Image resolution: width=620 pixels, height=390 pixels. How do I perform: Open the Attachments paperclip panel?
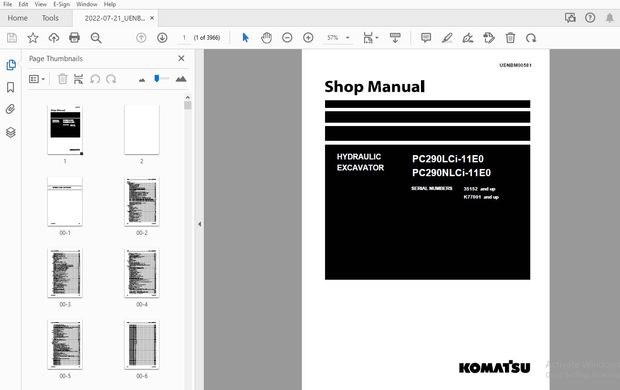pos(11,109)
